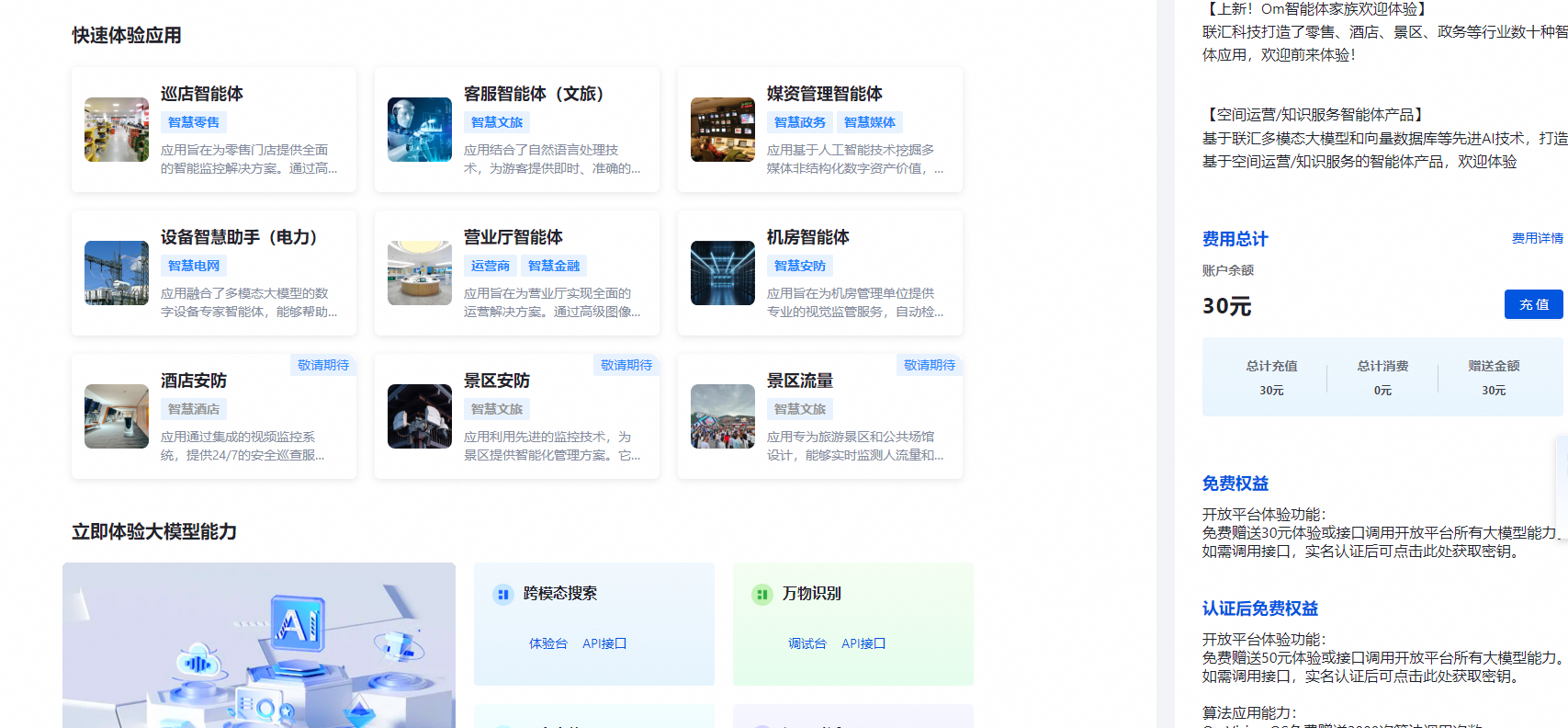Select the 运营商 tag
This screenshot has width=1568, height=728.
(491, 266)
